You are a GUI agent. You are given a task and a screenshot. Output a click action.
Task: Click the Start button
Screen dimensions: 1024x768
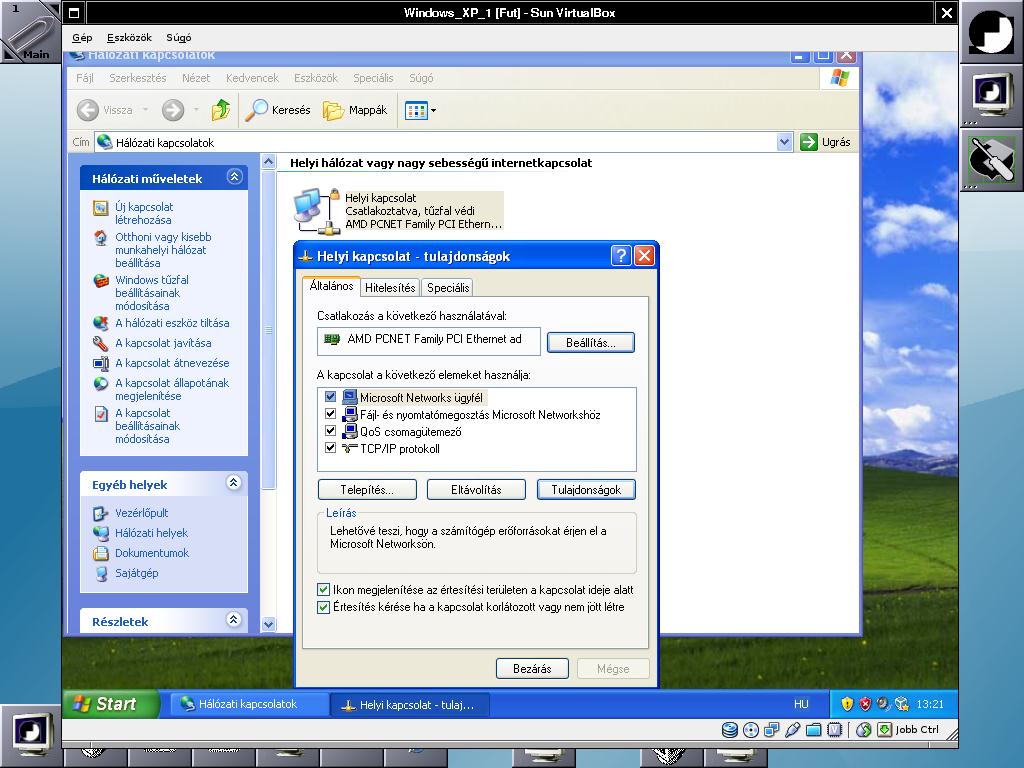coord(111,703)
